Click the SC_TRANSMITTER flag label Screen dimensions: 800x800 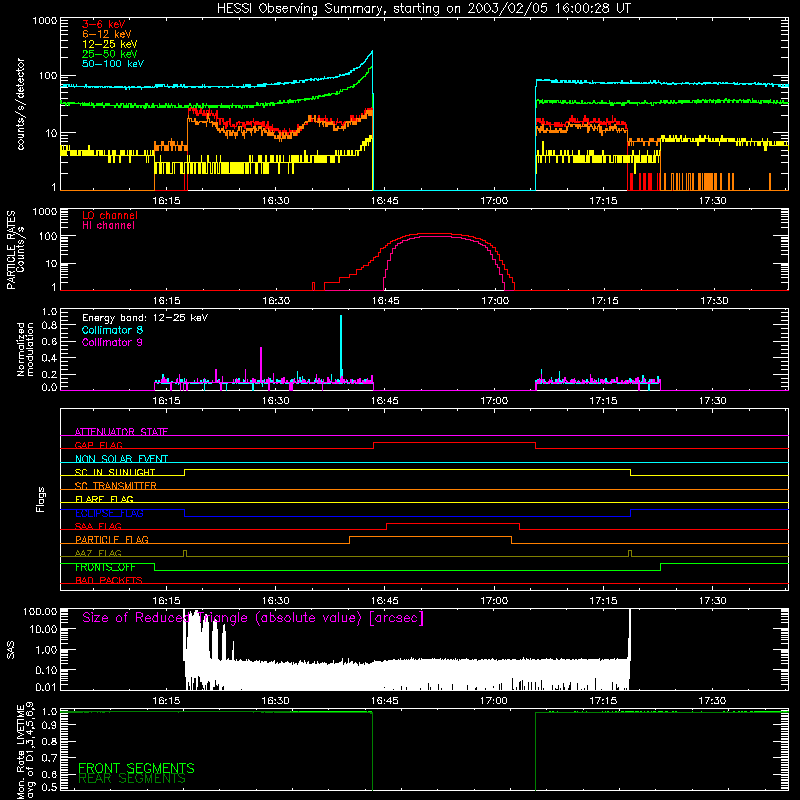[x=115, y=485]
